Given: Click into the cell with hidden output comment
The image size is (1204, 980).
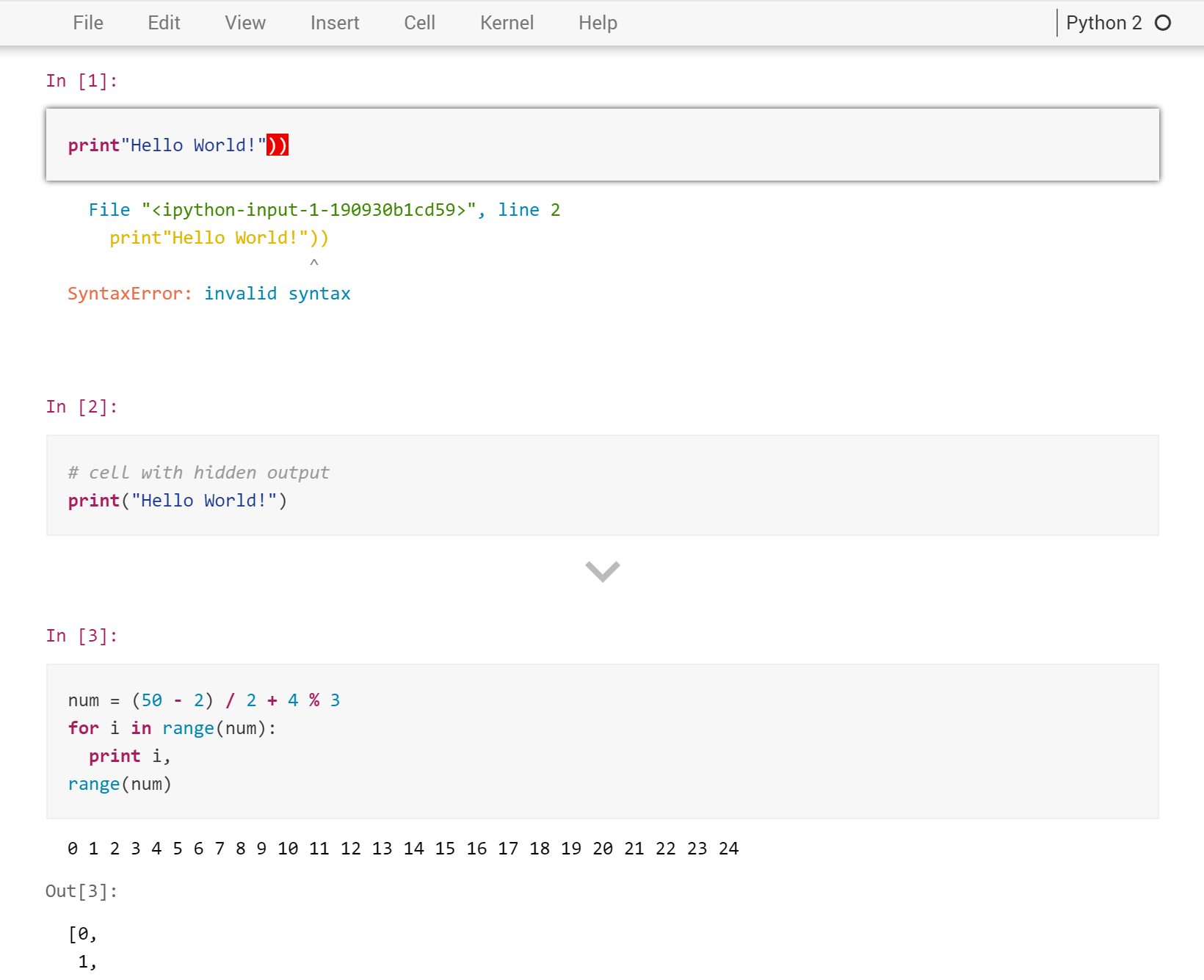Looking at the screenshot, I should (x=602, y=486).
